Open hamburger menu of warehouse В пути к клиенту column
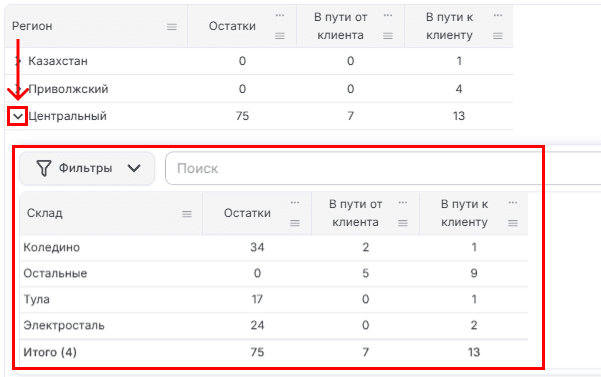 [x=513, y=223]
